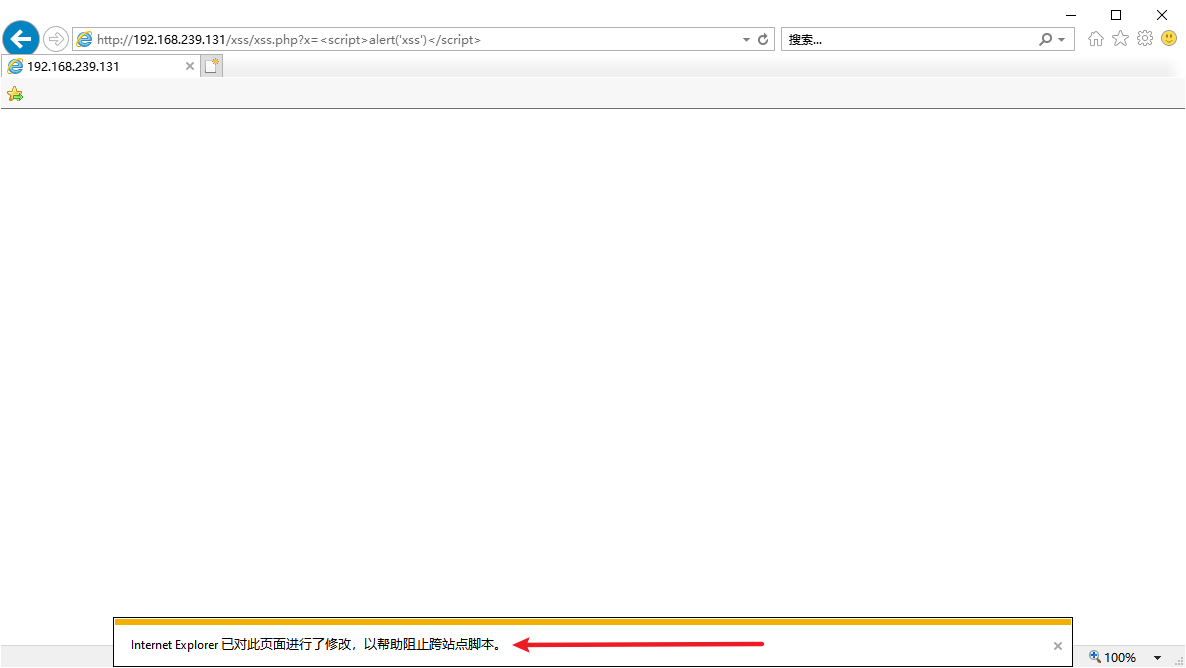The width and height of the screenshot is (1186, 668).
Task: Click the notification text about cross-site scripting
Action: tap(316, 645)
